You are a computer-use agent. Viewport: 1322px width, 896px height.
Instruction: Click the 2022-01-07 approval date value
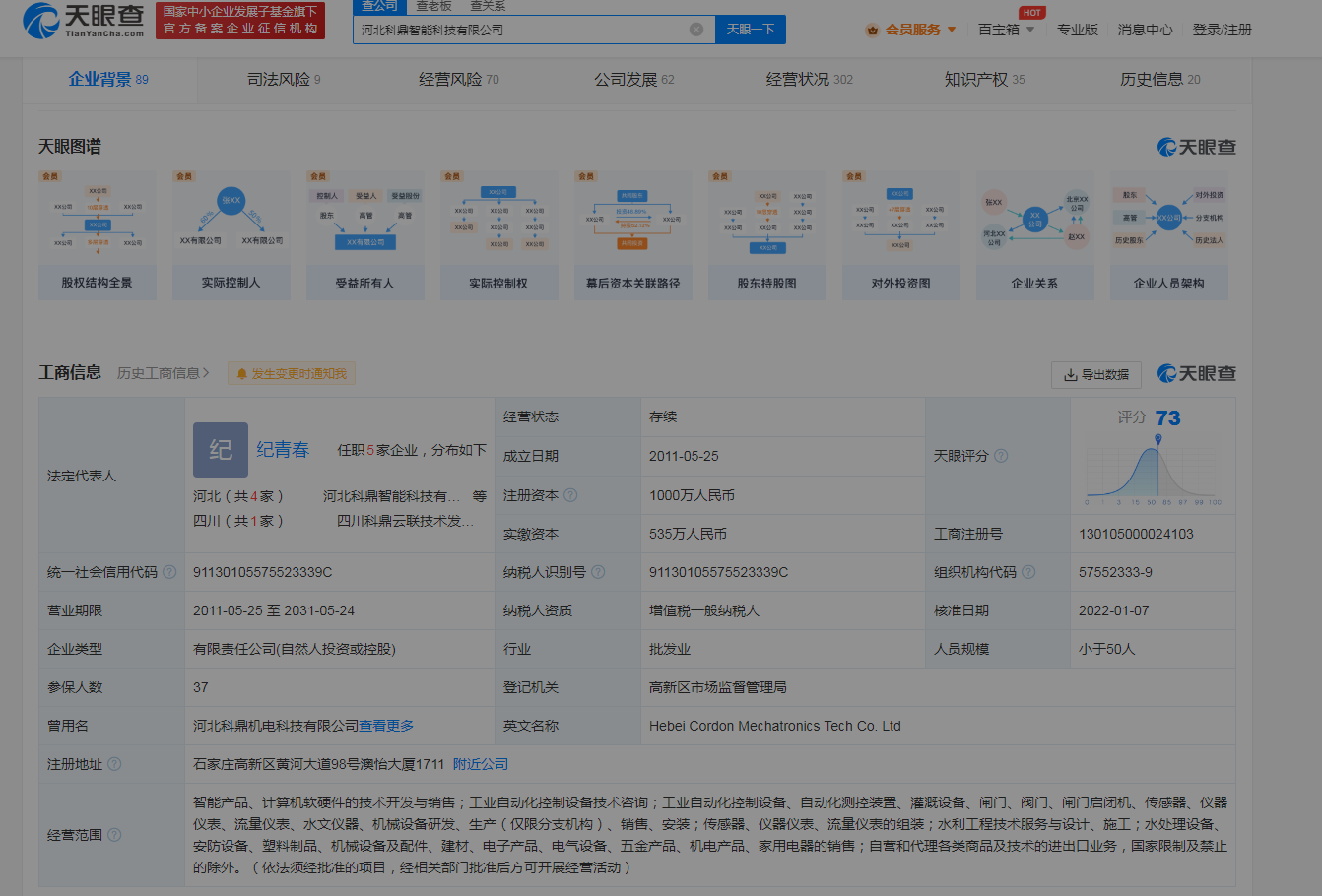(1113, 610)
